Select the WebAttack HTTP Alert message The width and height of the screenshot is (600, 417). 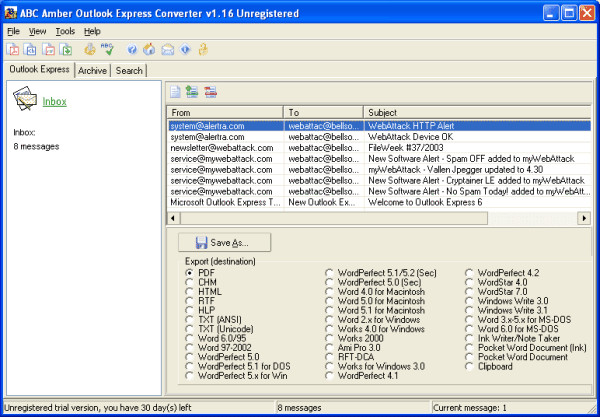click(379, 126)
